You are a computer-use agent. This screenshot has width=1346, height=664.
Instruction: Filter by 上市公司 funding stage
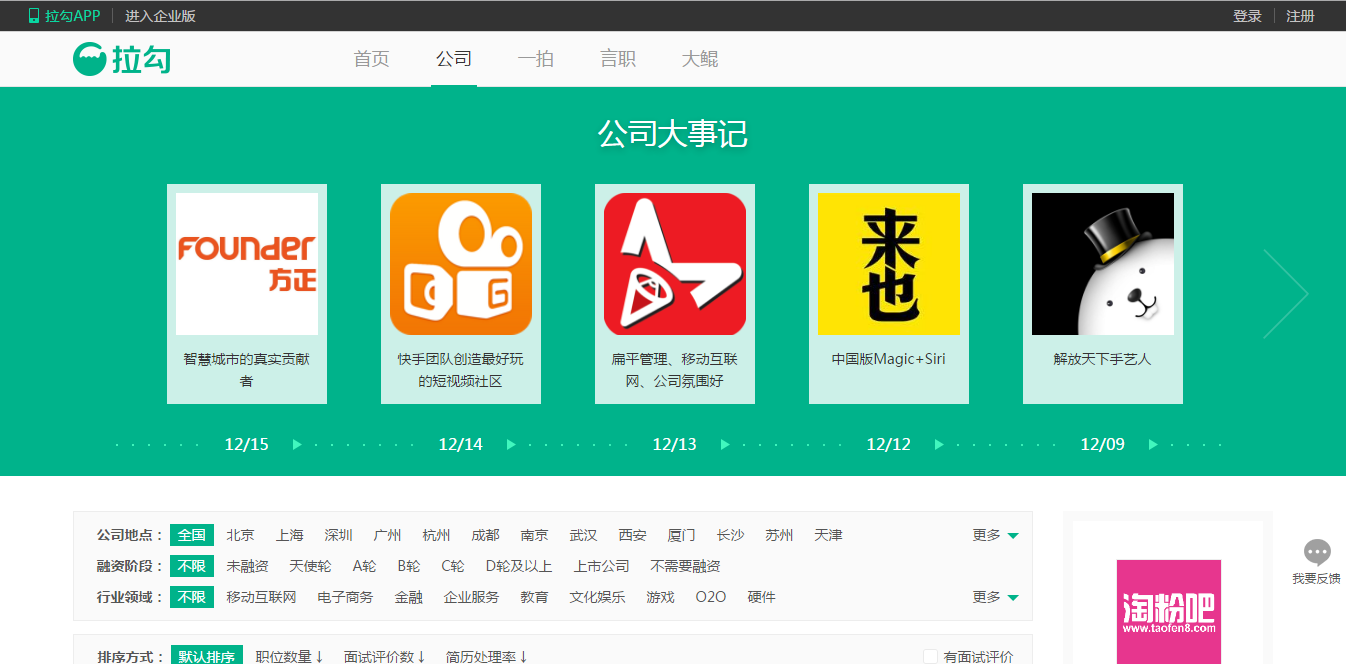click(602, 566)
